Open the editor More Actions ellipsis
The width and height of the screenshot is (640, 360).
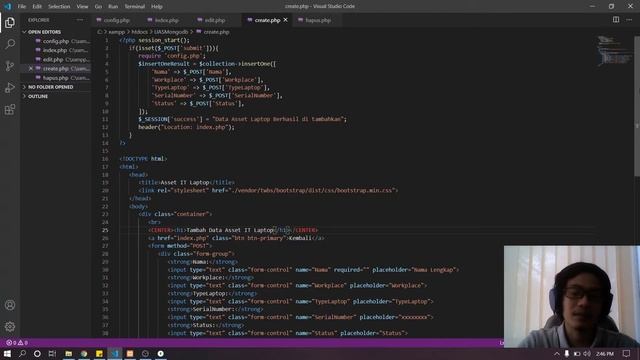[629, 20]
